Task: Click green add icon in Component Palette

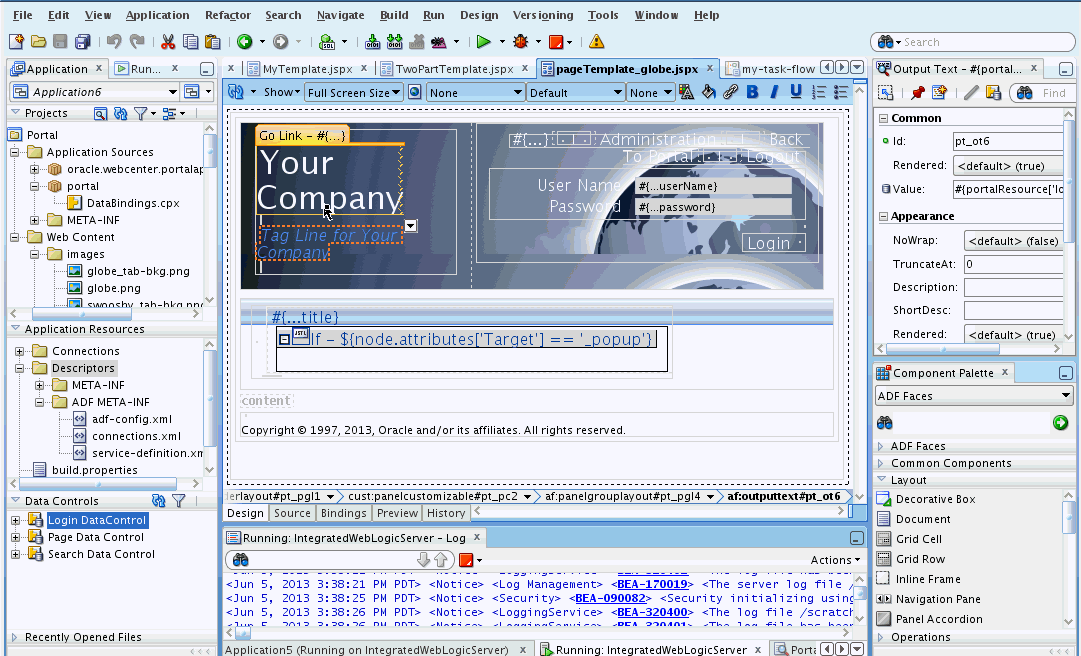Action: (1060, 422)
